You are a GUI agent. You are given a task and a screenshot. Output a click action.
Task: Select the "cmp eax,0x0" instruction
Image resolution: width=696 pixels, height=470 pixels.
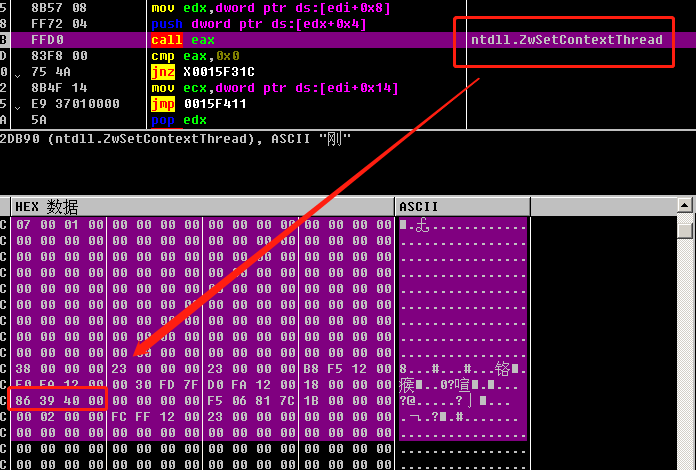tap(196, 56)
